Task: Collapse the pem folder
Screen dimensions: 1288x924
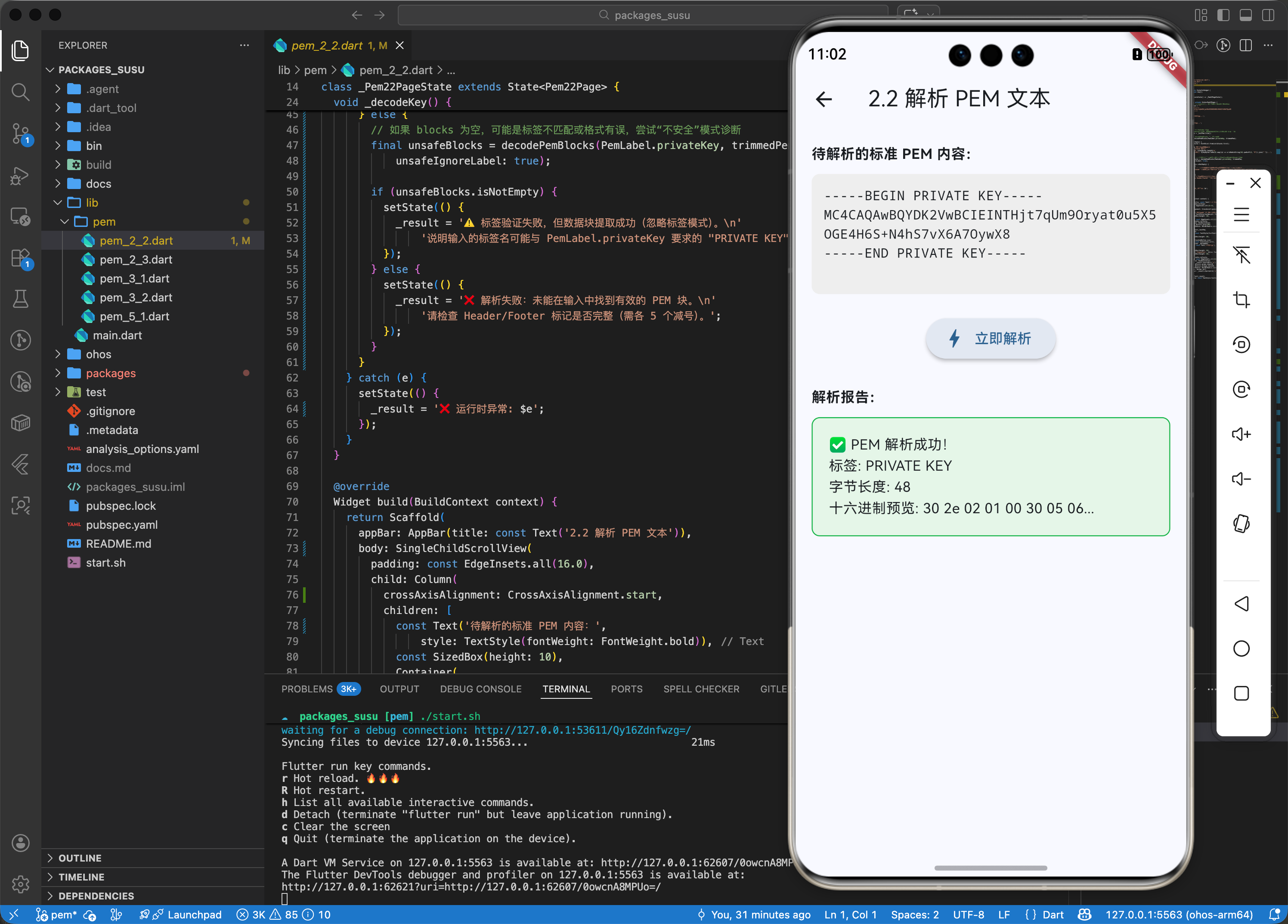Action: (x=103, y=221)
